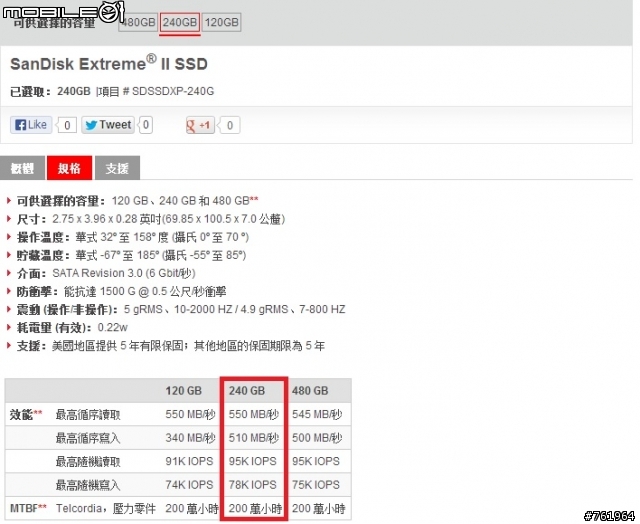640x524 pixels.
Task: Click the 74K IOPS cell
Action: (x=189, y=485)
